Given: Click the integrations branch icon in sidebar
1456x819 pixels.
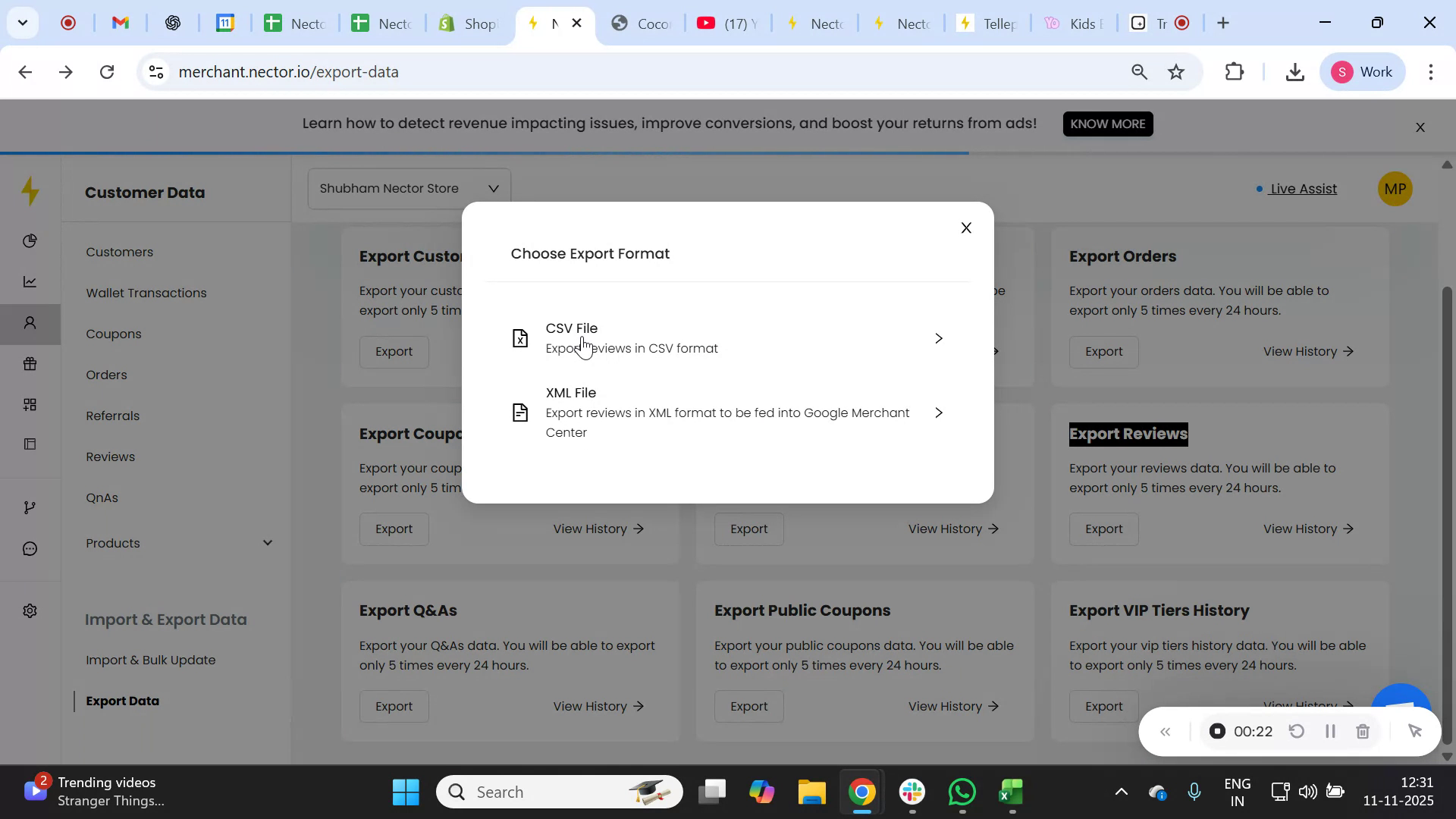Looking at the screenshot, I should [x=30, y=507].
